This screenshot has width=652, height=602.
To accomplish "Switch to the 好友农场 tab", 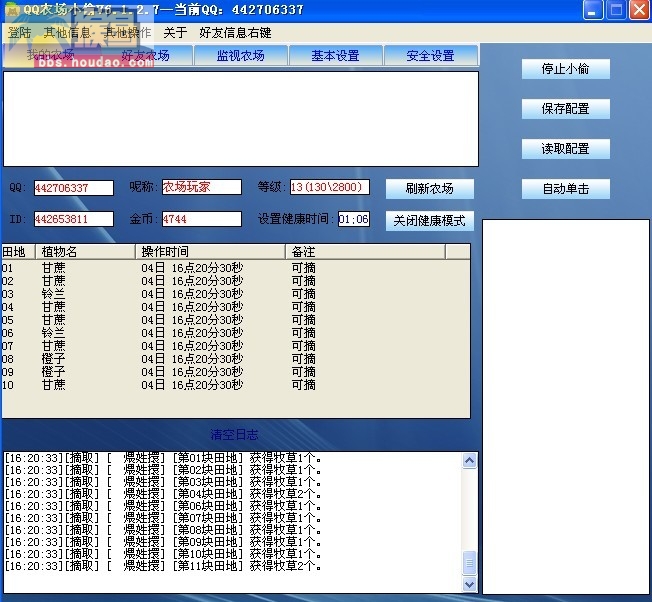I will [146, 55].
